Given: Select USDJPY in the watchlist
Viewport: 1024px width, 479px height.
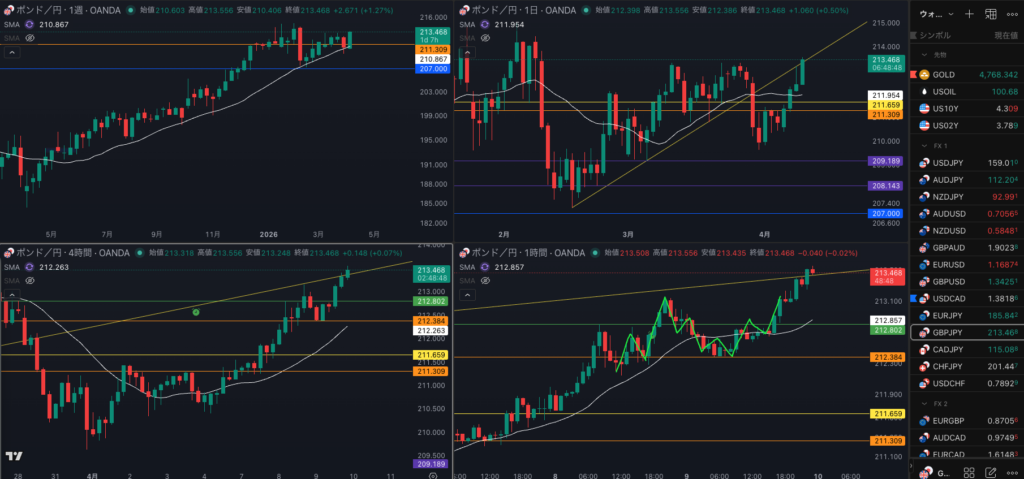Looking at the screenshot, I should [946, 162].
